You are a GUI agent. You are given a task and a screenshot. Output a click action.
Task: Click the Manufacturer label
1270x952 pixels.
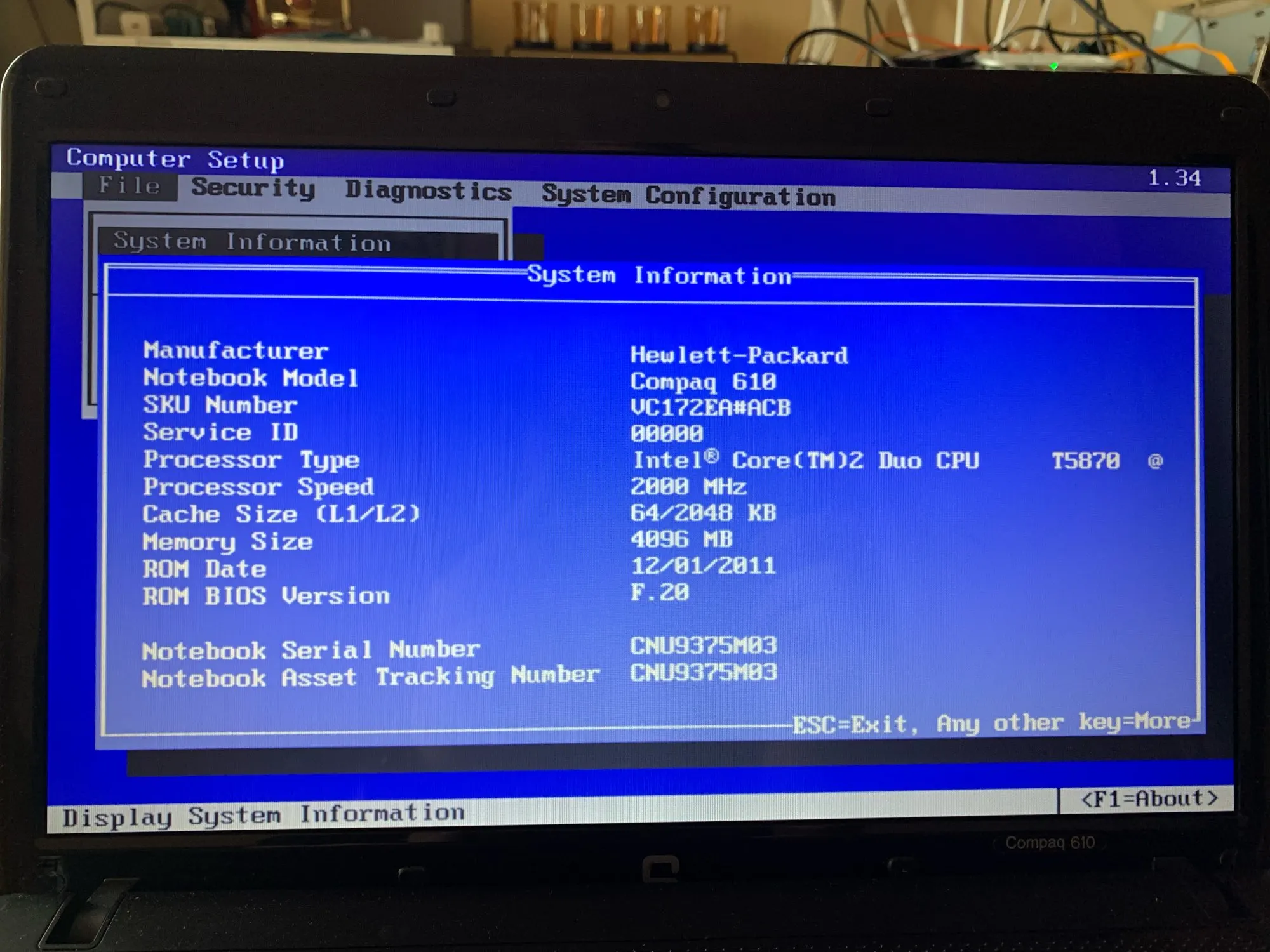click(x=236, y=350)
